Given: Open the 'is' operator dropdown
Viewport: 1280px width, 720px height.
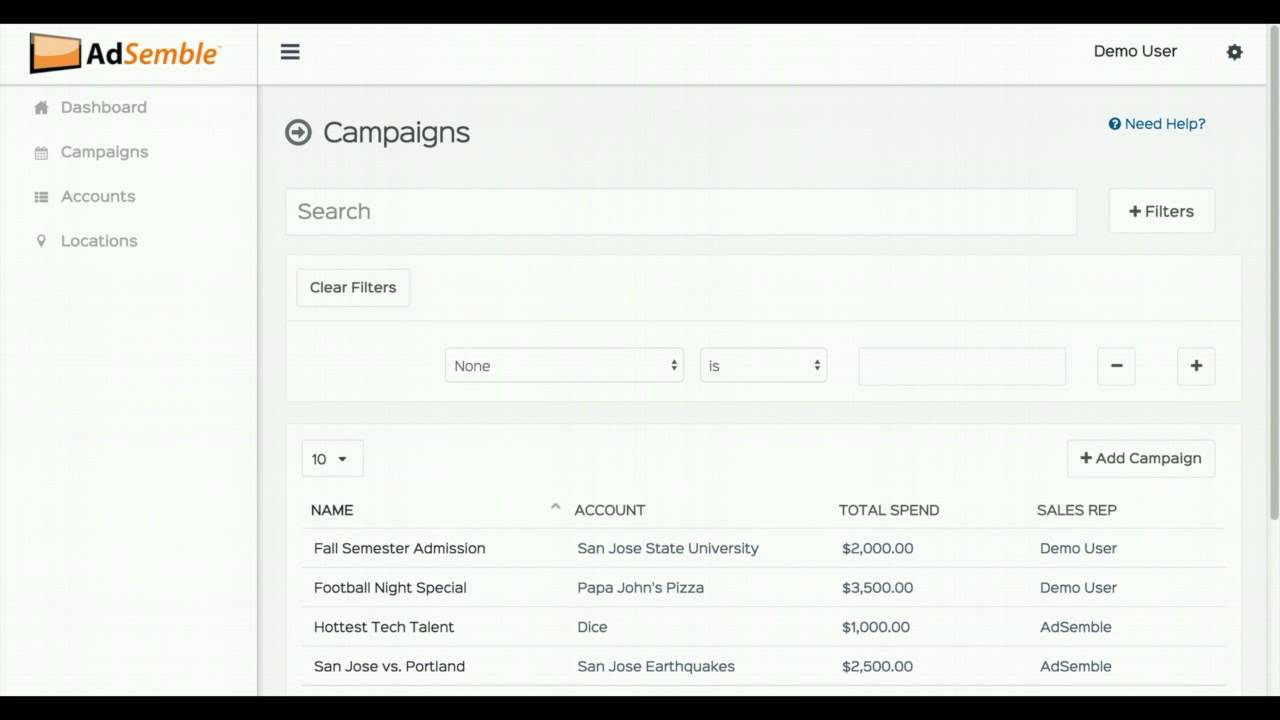Looking at the screenshot, I should (x=764, y=366).
